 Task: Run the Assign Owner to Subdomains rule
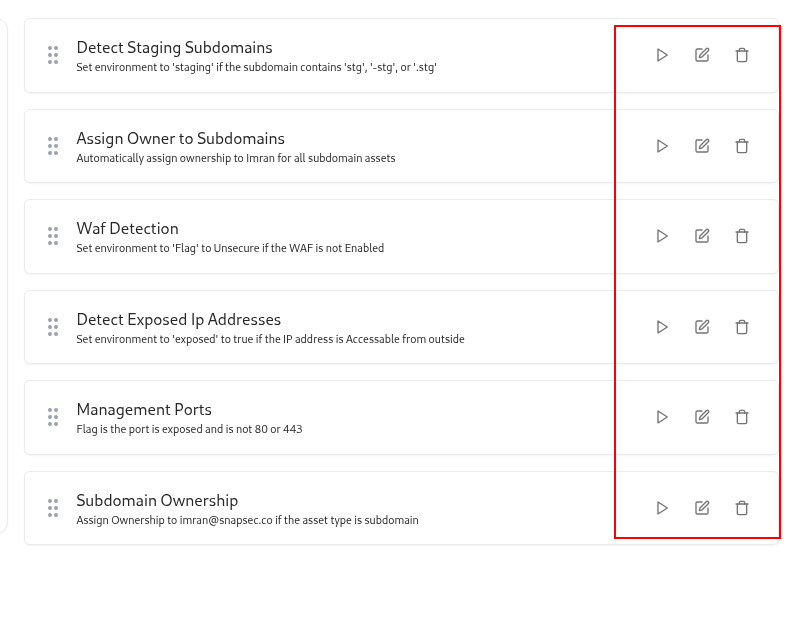click(x=661, y=146)
